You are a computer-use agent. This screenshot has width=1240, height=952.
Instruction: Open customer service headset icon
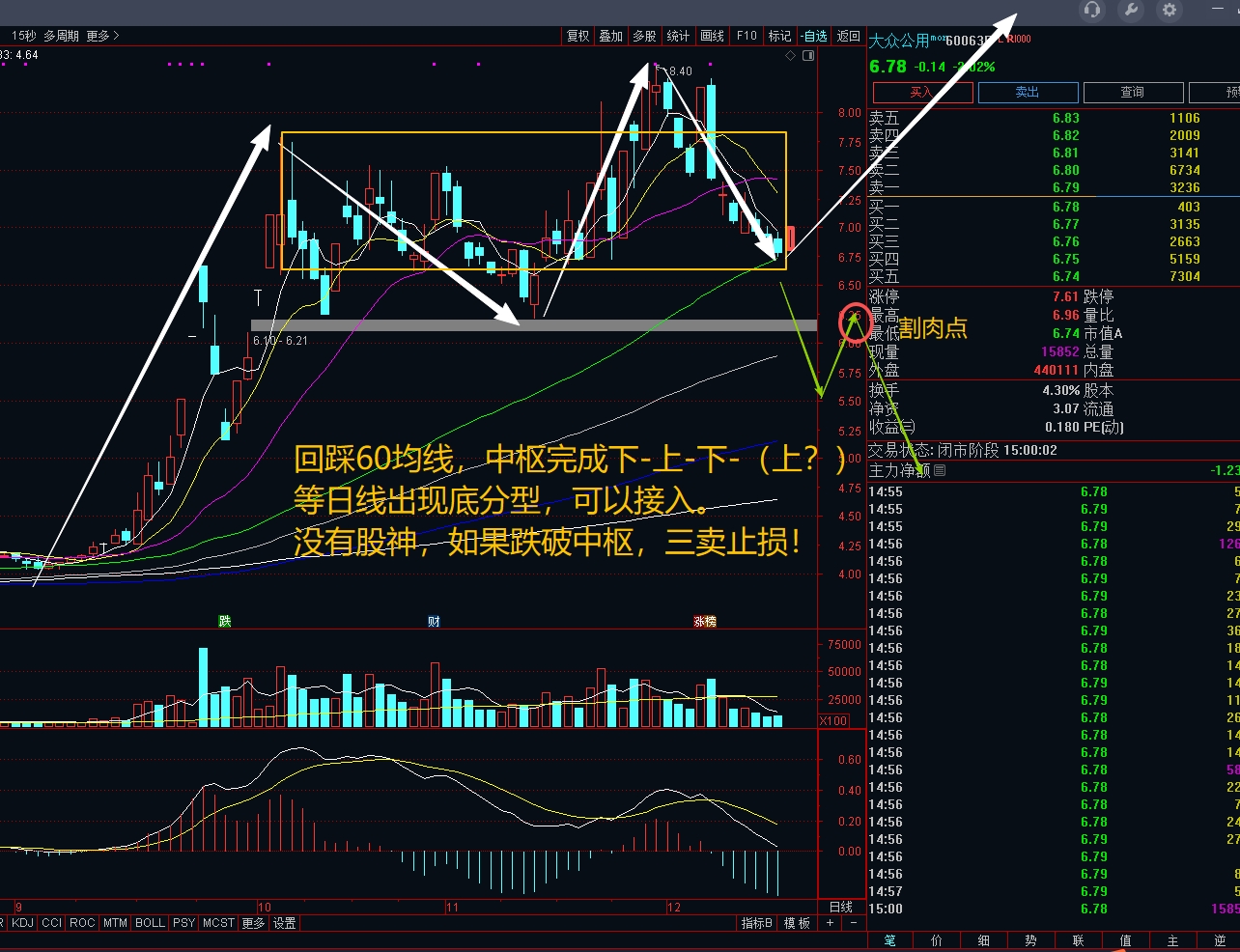(1092, 10)
